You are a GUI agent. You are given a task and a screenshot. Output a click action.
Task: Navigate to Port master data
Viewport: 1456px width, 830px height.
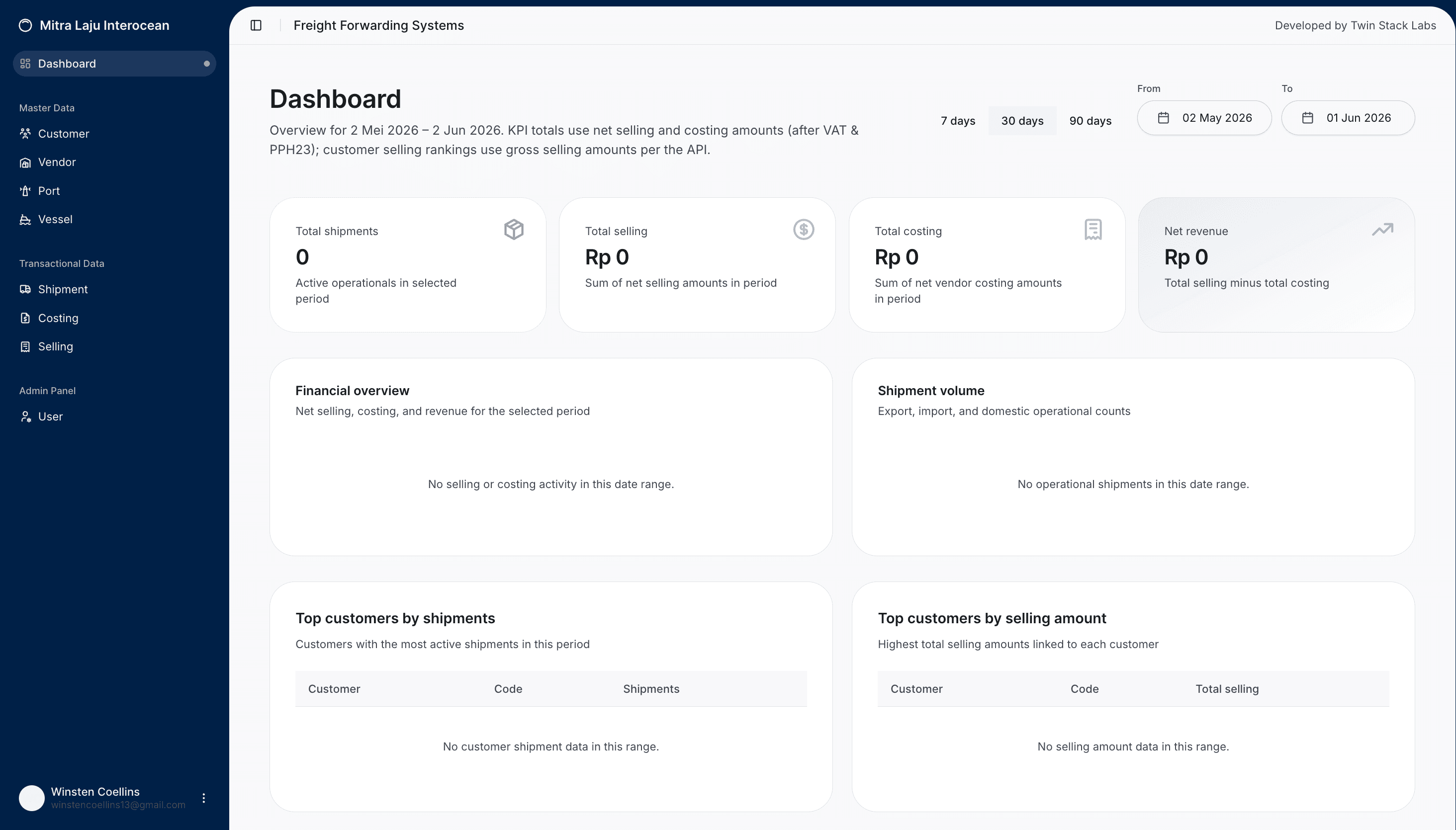(x=114, y=191)
